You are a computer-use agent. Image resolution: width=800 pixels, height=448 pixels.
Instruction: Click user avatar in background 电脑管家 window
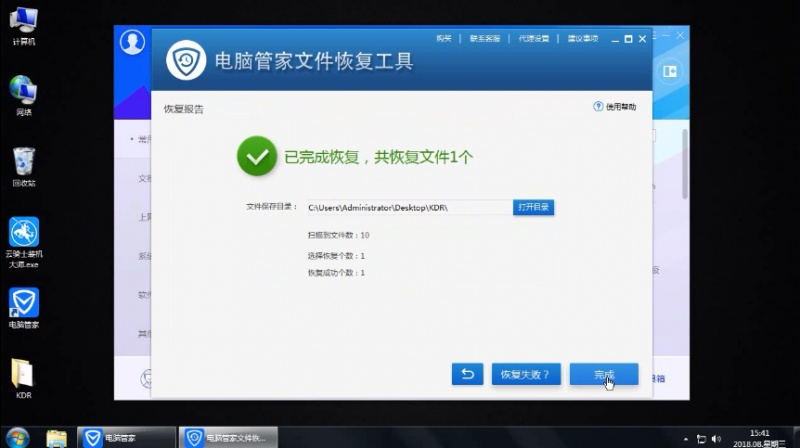tap(132, 41)
